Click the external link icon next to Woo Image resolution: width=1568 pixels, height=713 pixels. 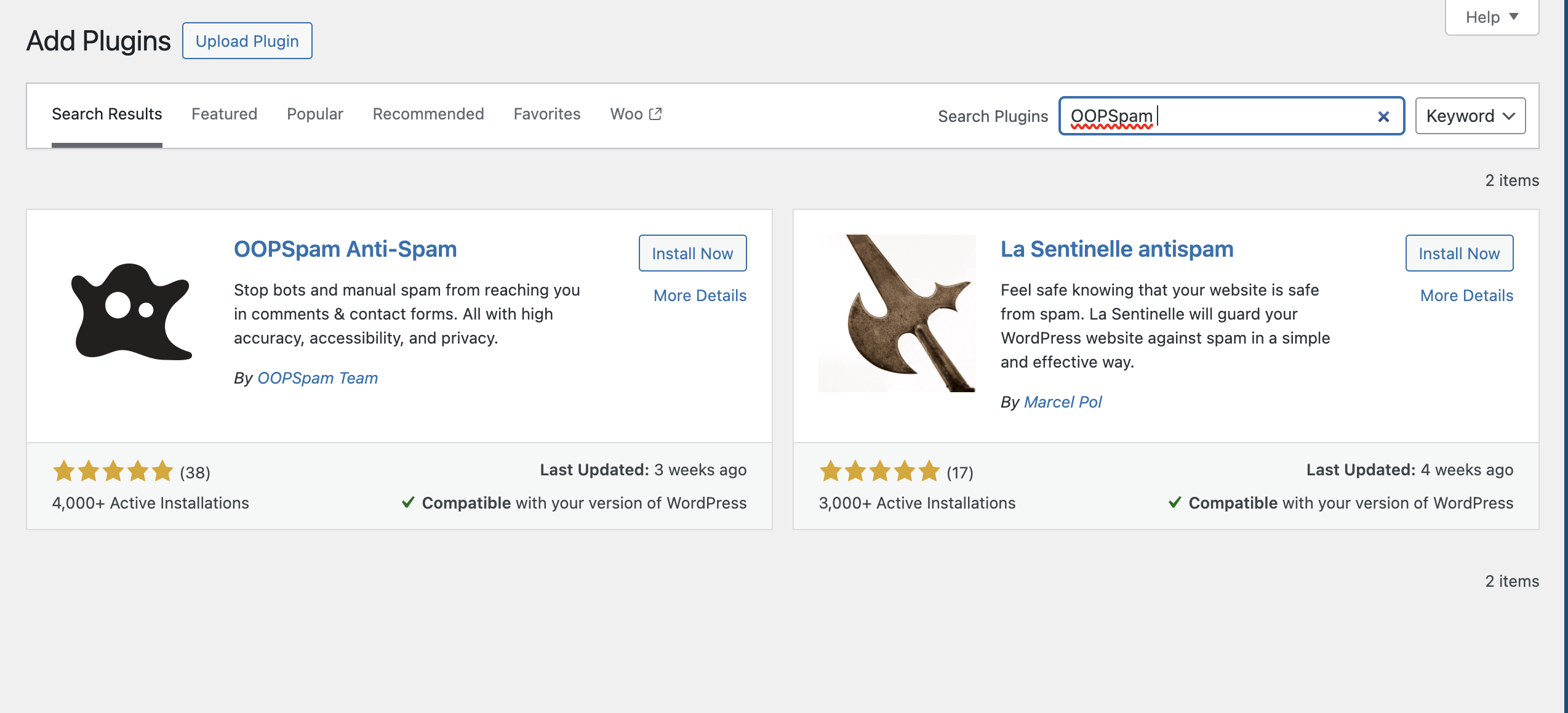click(655, 113)
